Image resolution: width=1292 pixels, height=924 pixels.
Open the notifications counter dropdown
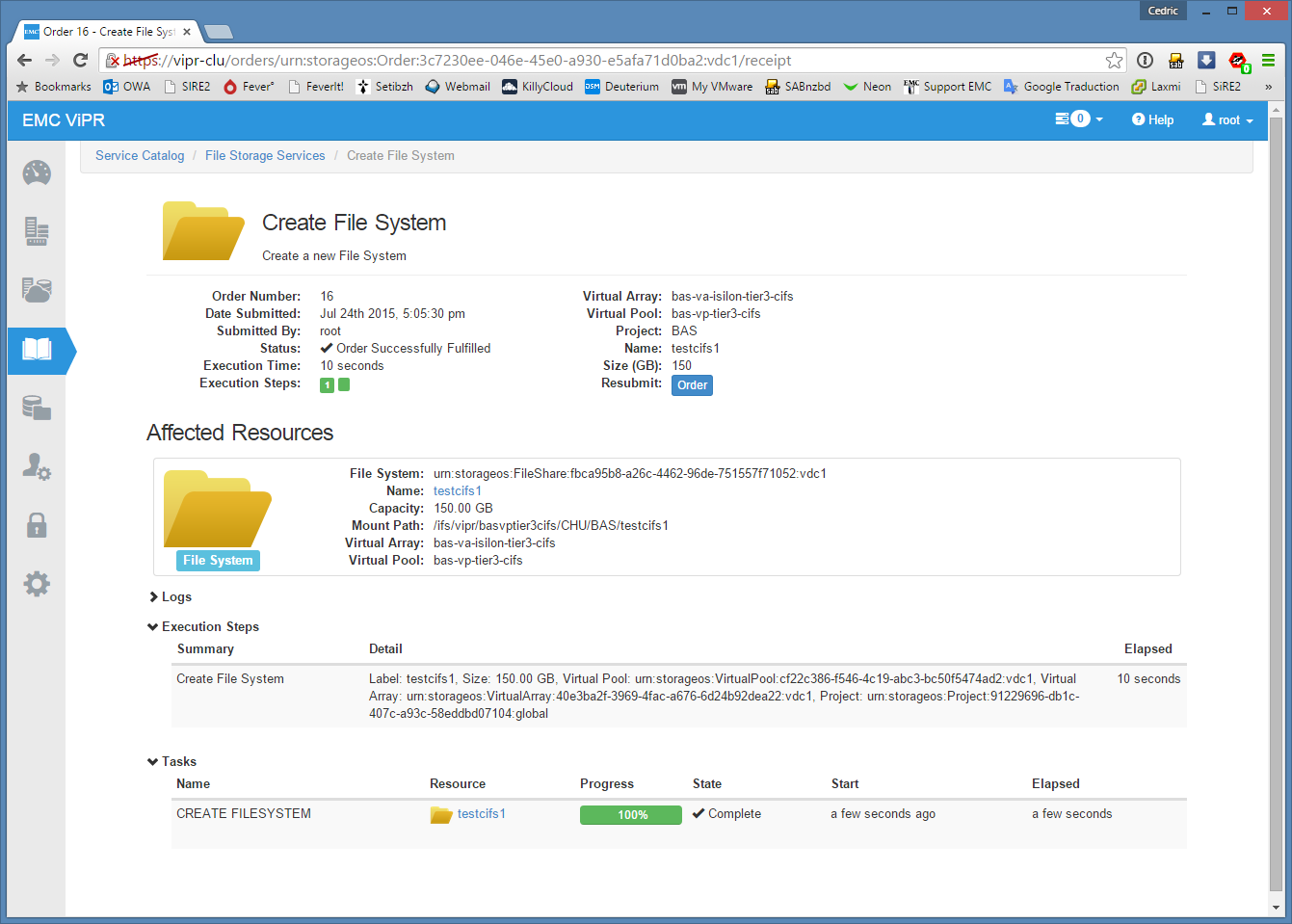pos(1079,119)
